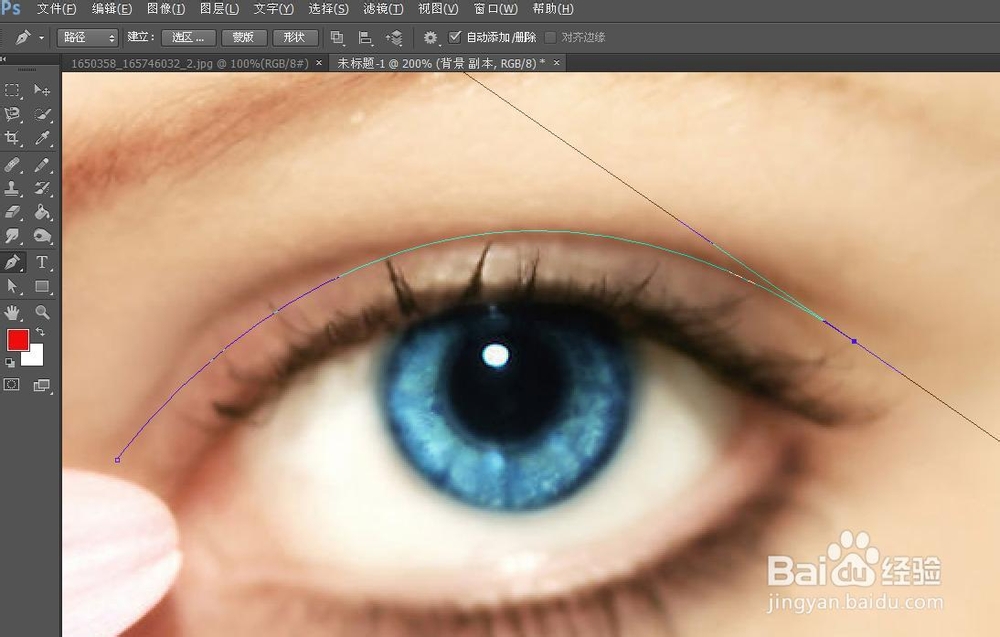Open the Pen tool options gear icon
This screenshot has height=637, width=1000.
click(430, 37)
